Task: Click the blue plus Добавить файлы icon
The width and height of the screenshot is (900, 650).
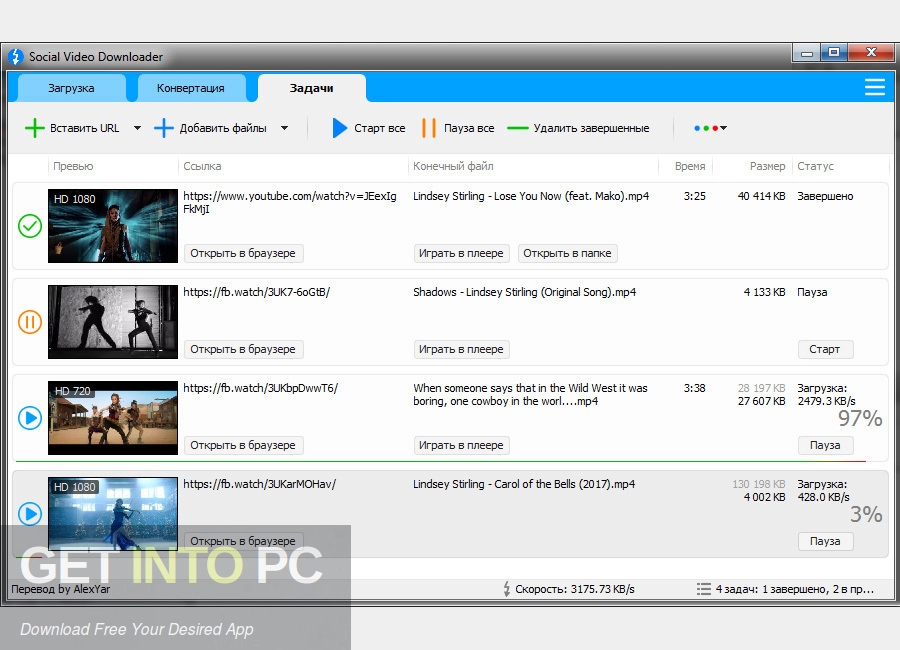Action: pos(164,128)
